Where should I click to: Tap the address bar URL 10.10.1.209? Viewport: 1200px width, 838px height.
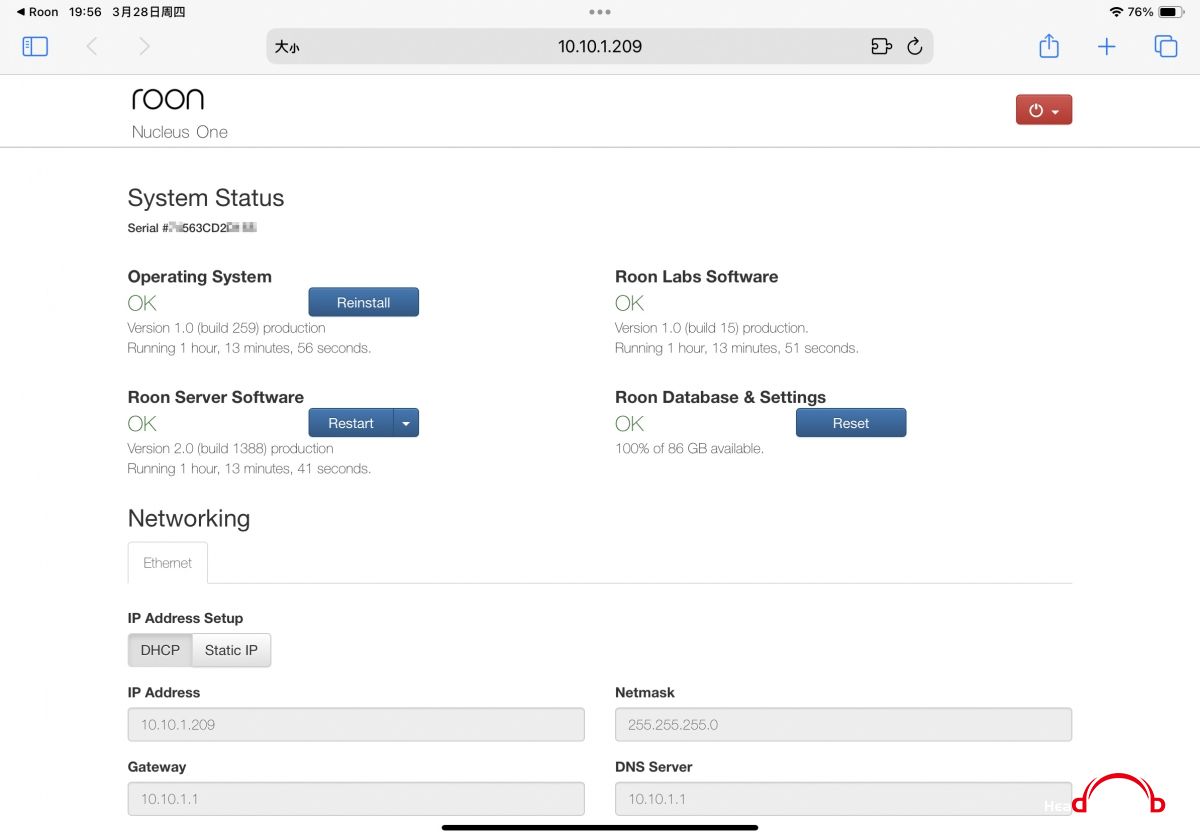click(x=600, y=46)
